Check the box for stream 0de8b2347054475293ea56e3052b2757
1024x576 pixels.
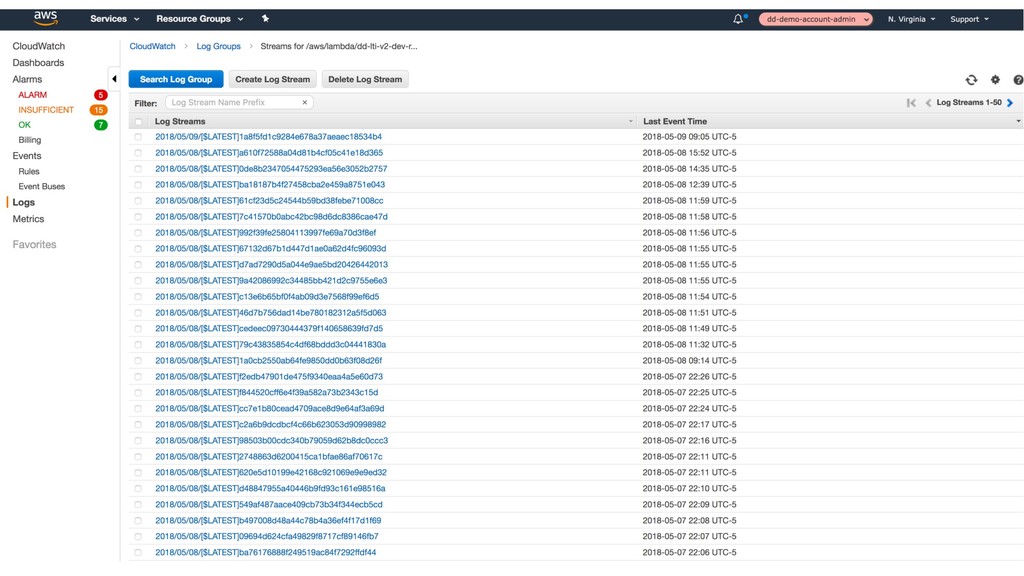tap(138, 169)
